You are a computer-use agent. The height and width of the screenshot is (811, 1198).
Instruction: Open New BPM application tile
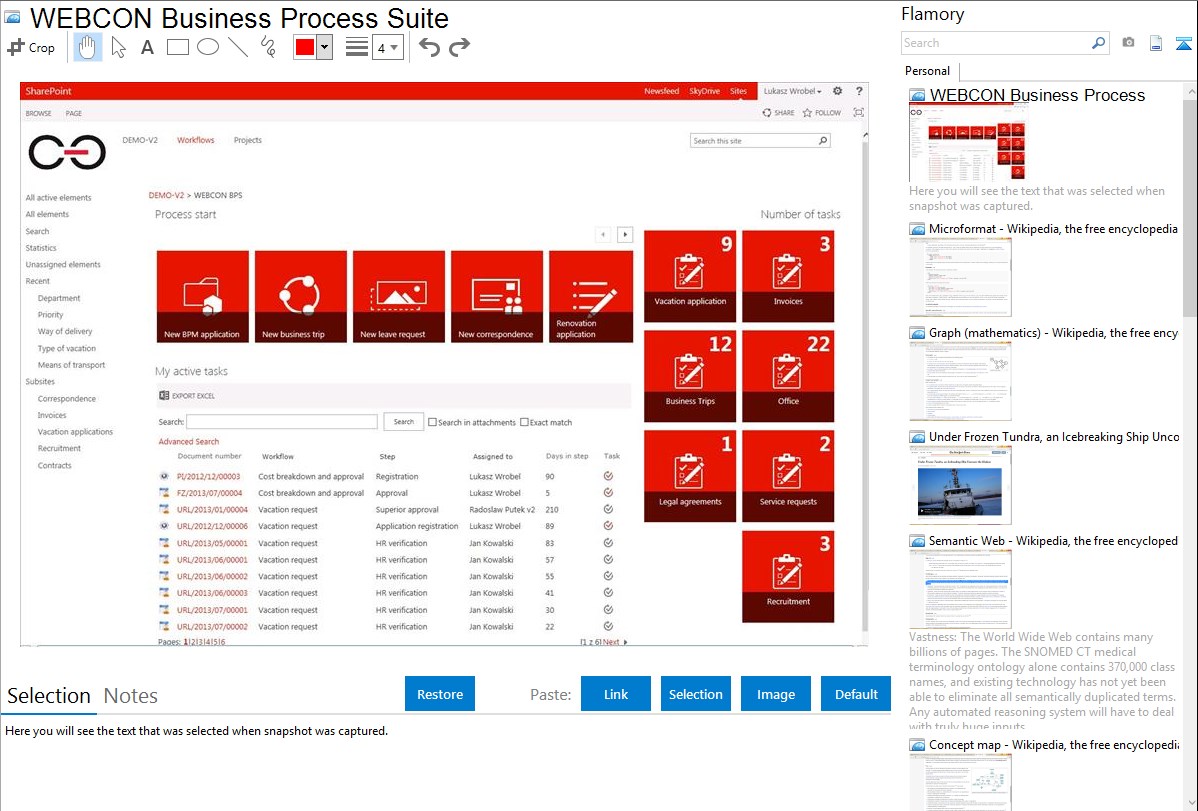tap(202, 297)
